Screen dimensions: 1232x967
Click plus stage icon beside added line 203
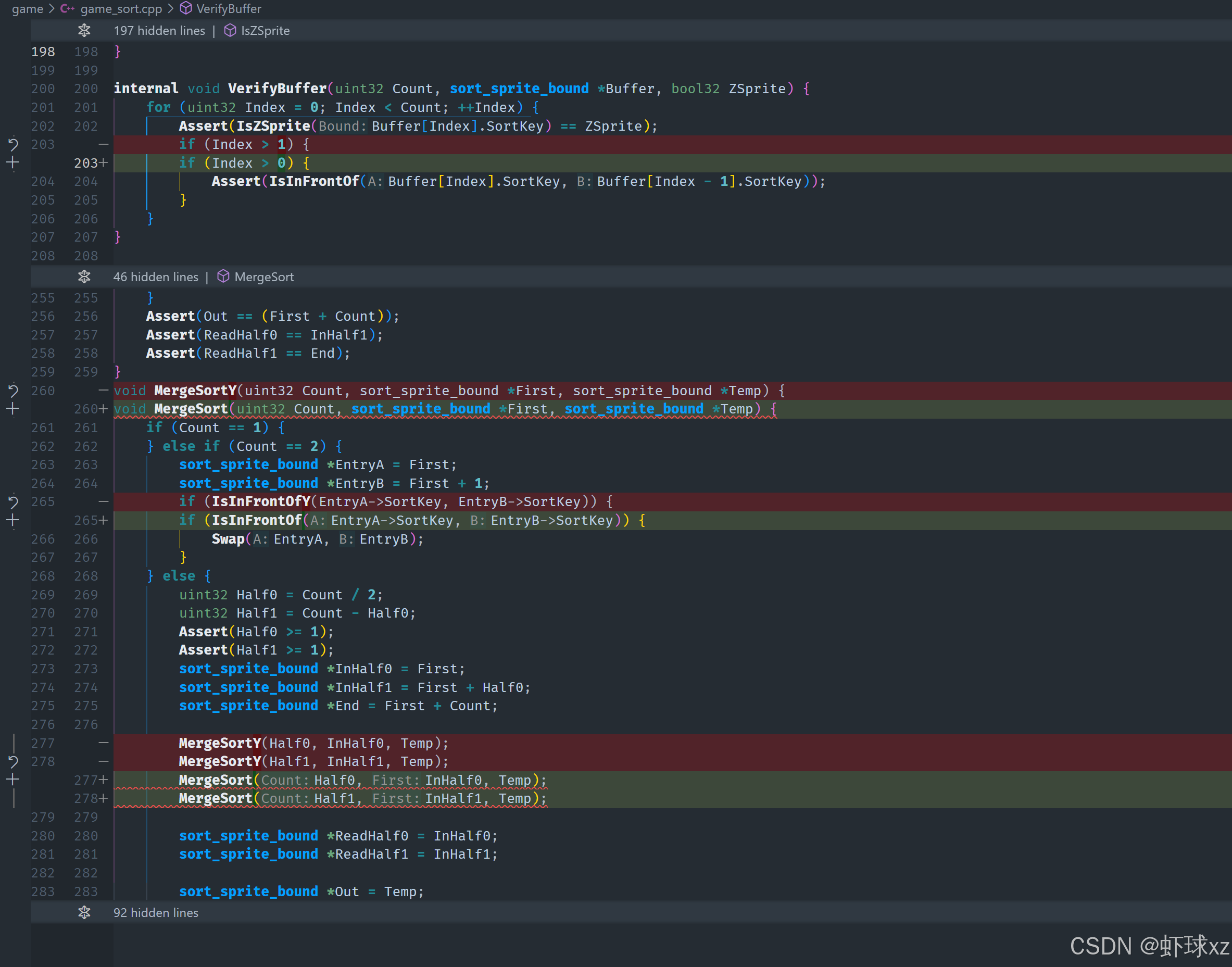point(13,163)
